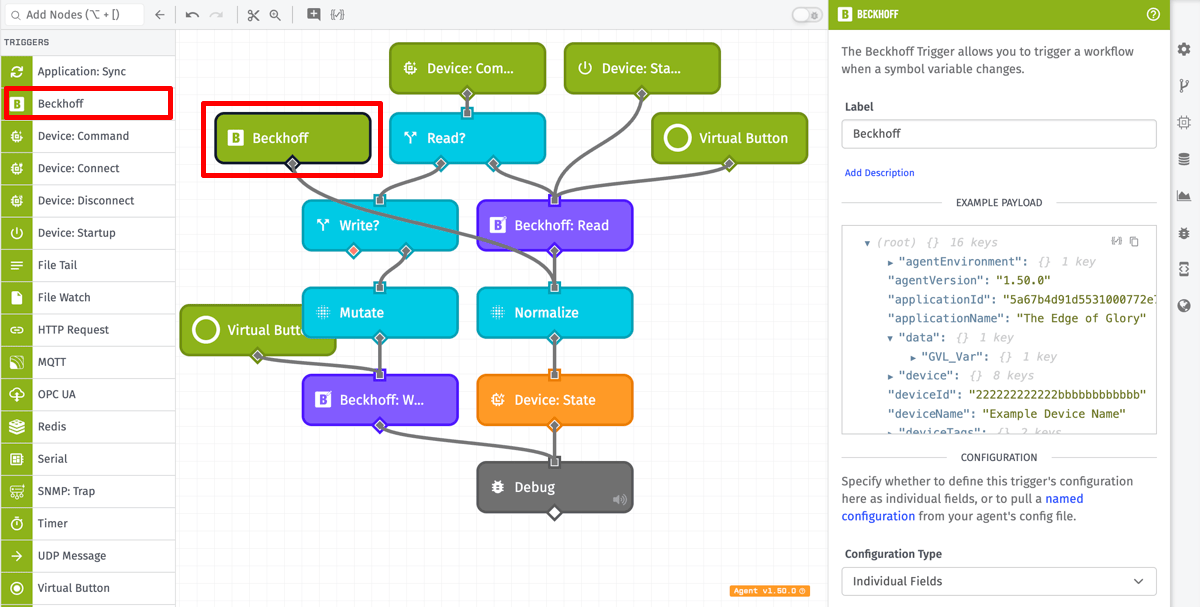
Task: Click the database stack icon in right rail
Action: tap(1184, 159)
